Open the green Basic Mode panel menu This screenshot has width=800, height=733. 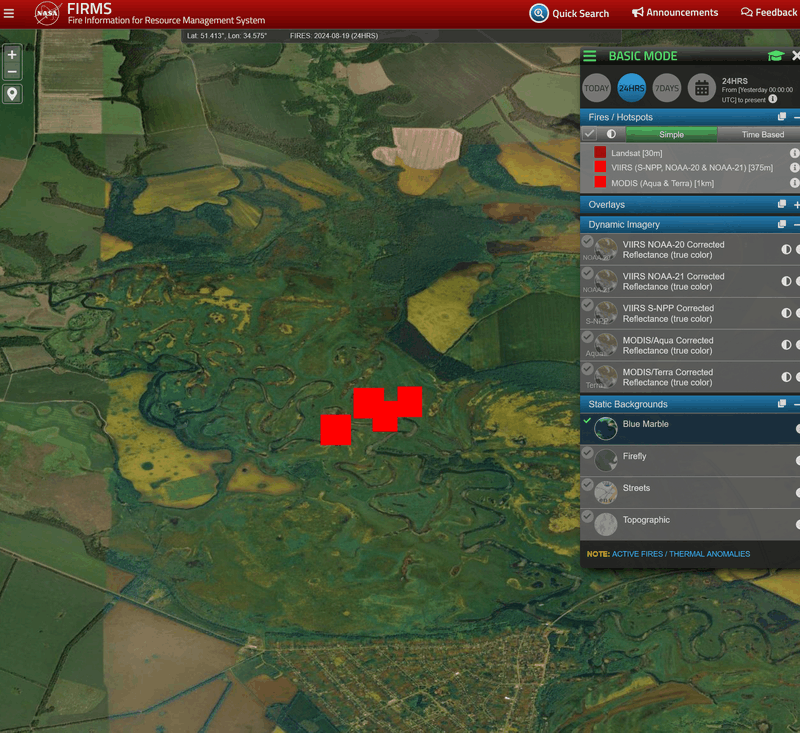coord(589,56)
